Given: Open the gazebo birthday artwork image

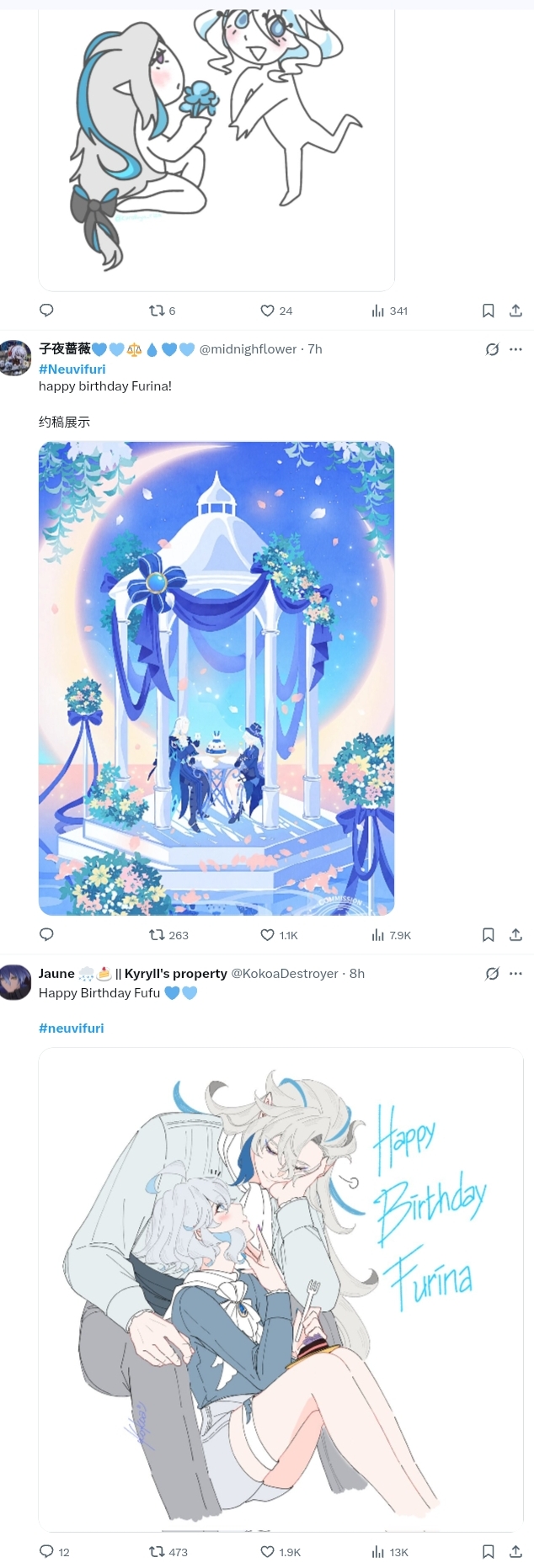Looking at the screenshot, I should click(x=216, y=678).
